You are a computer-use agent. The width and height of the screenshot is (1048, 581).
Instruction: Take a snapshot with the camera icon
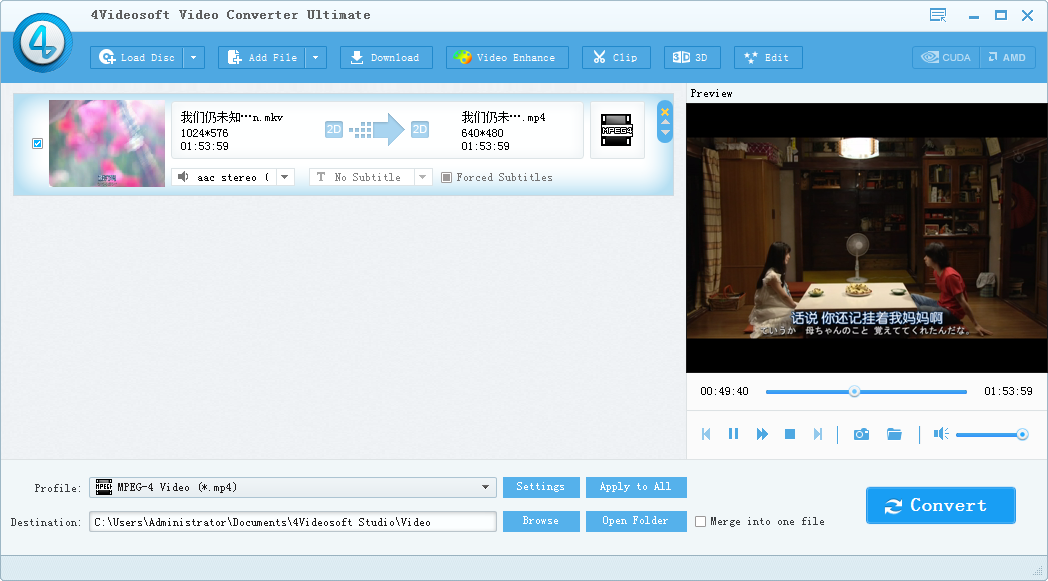[861, 434]
